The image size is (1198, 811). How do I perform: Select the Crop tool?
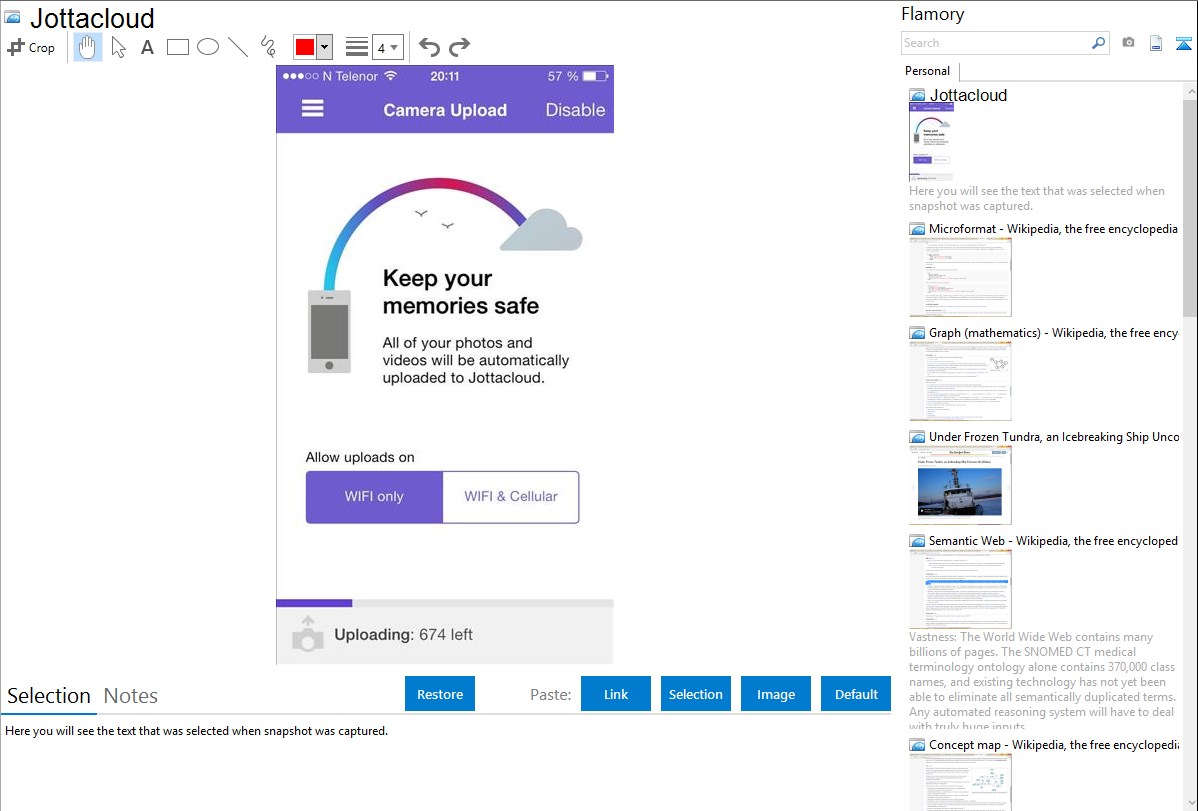31,47
